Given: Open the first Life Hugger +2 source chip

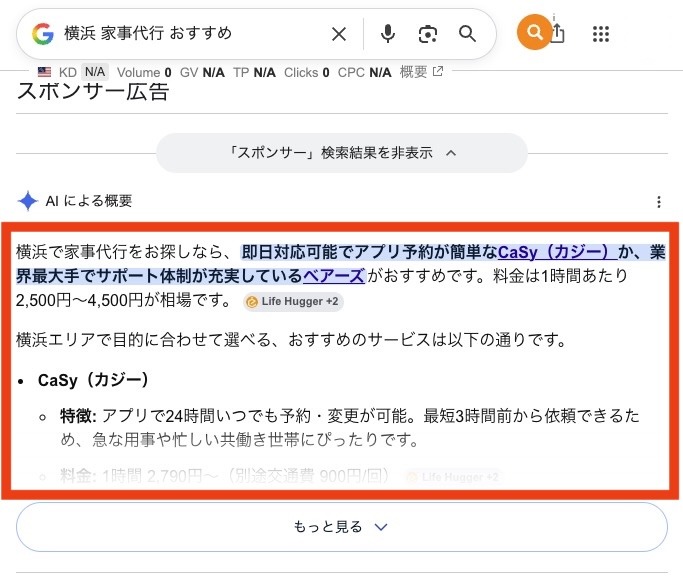Looking at the screenshot, I should pos(293,302).
